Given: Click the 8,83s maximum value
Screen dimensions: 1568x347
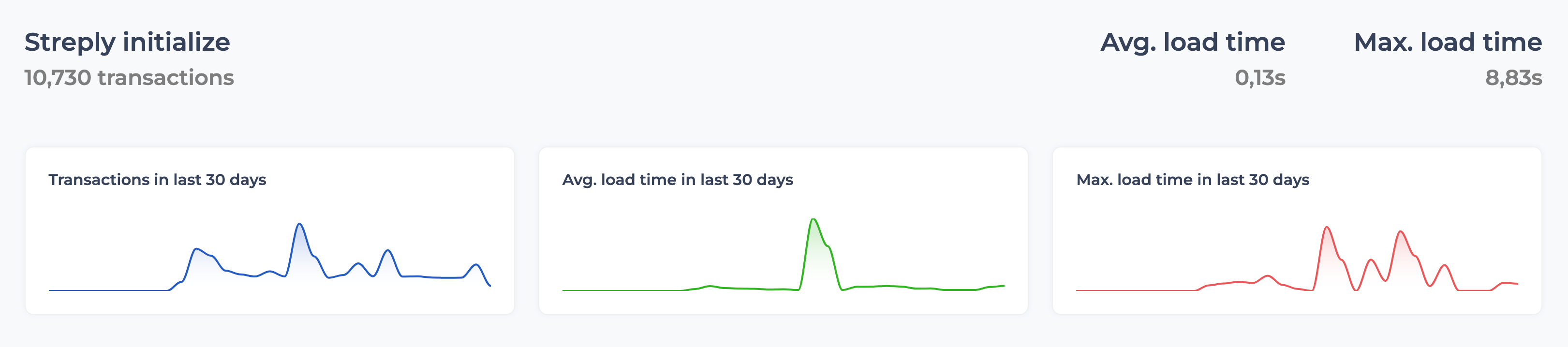Looking at the screenshot, I should pos(1514,78).
